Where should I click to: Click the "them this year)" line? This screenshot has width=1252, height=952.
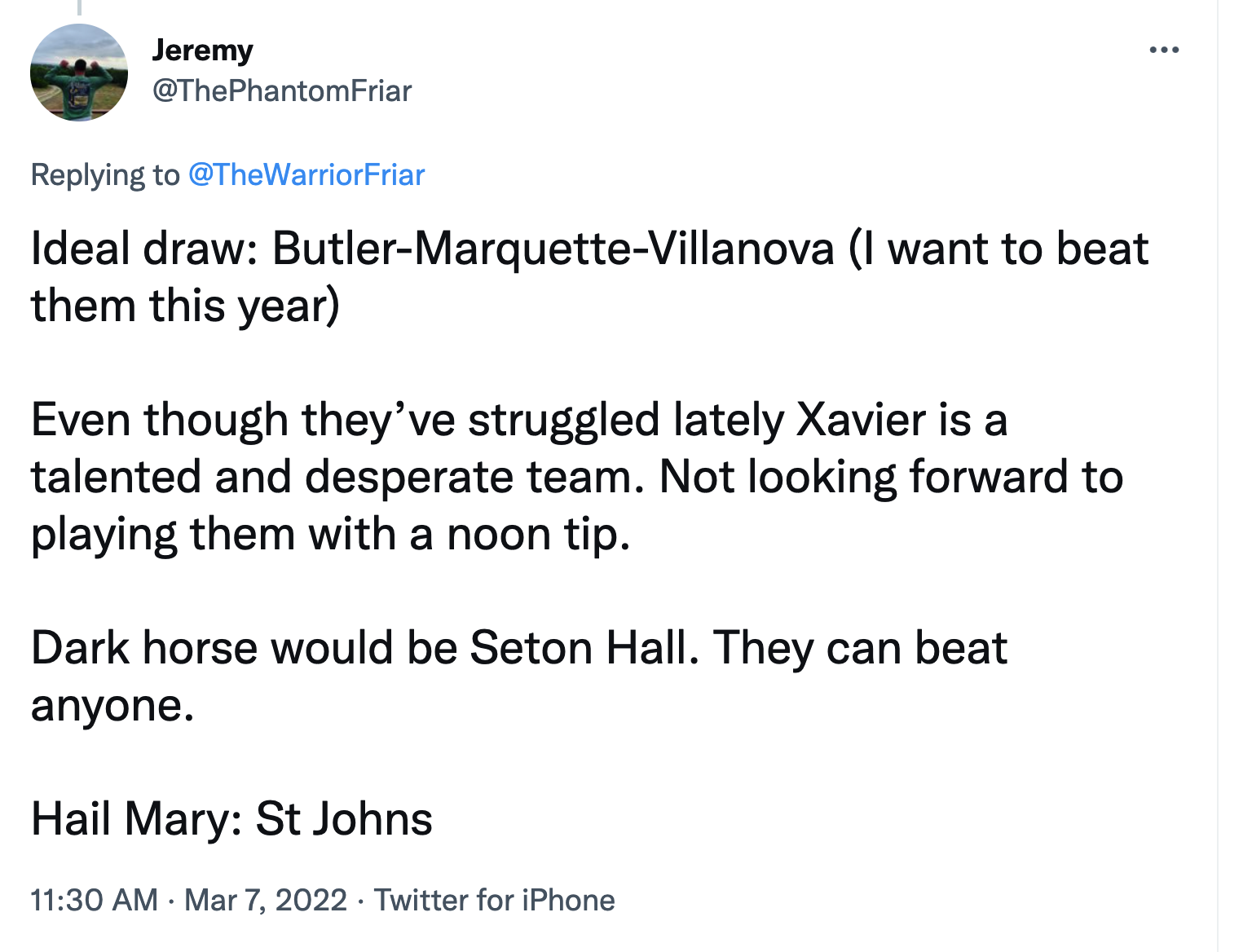click(185, 306)
